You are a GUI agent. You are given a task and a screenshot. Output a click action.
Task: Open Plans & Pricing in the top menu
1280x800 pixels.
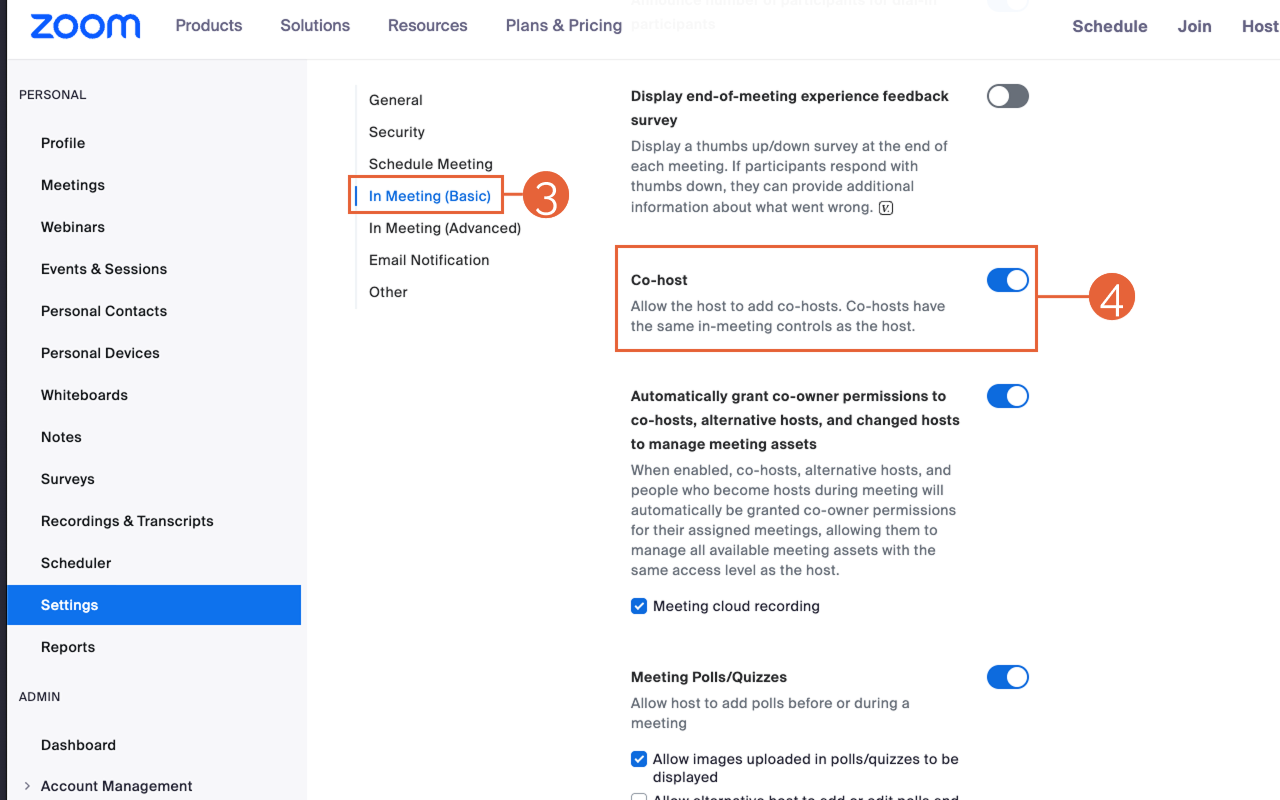[x=563, y=25]
